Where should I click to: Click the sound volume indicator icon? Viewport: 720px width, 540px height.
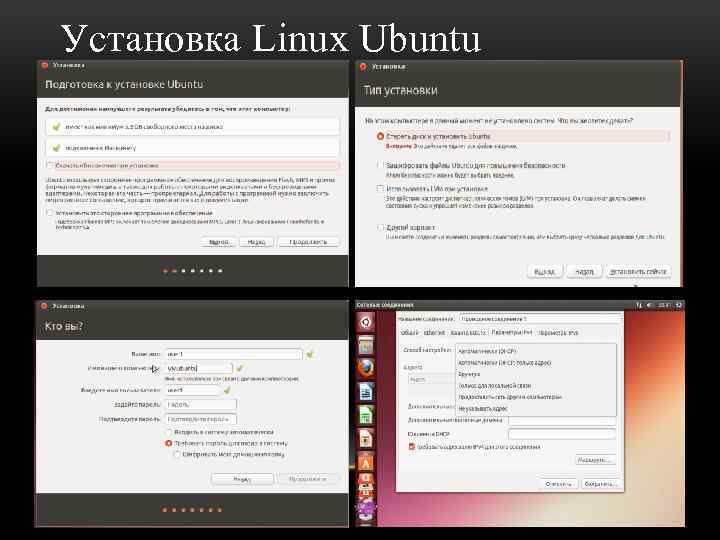650,305
